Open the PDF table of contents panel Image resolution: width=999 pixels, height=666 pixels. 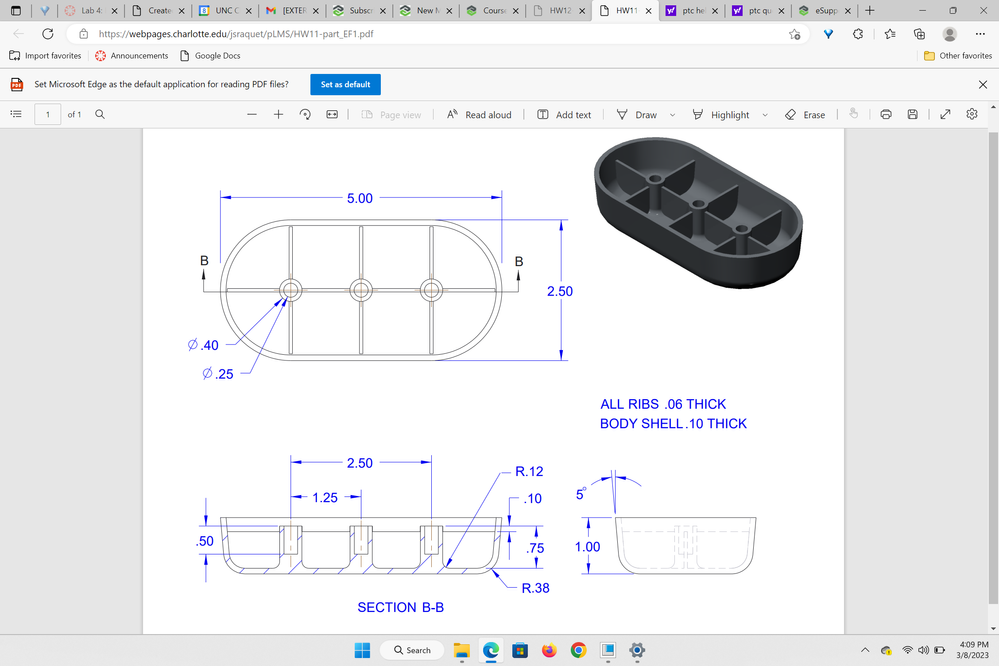click(16, 114)
